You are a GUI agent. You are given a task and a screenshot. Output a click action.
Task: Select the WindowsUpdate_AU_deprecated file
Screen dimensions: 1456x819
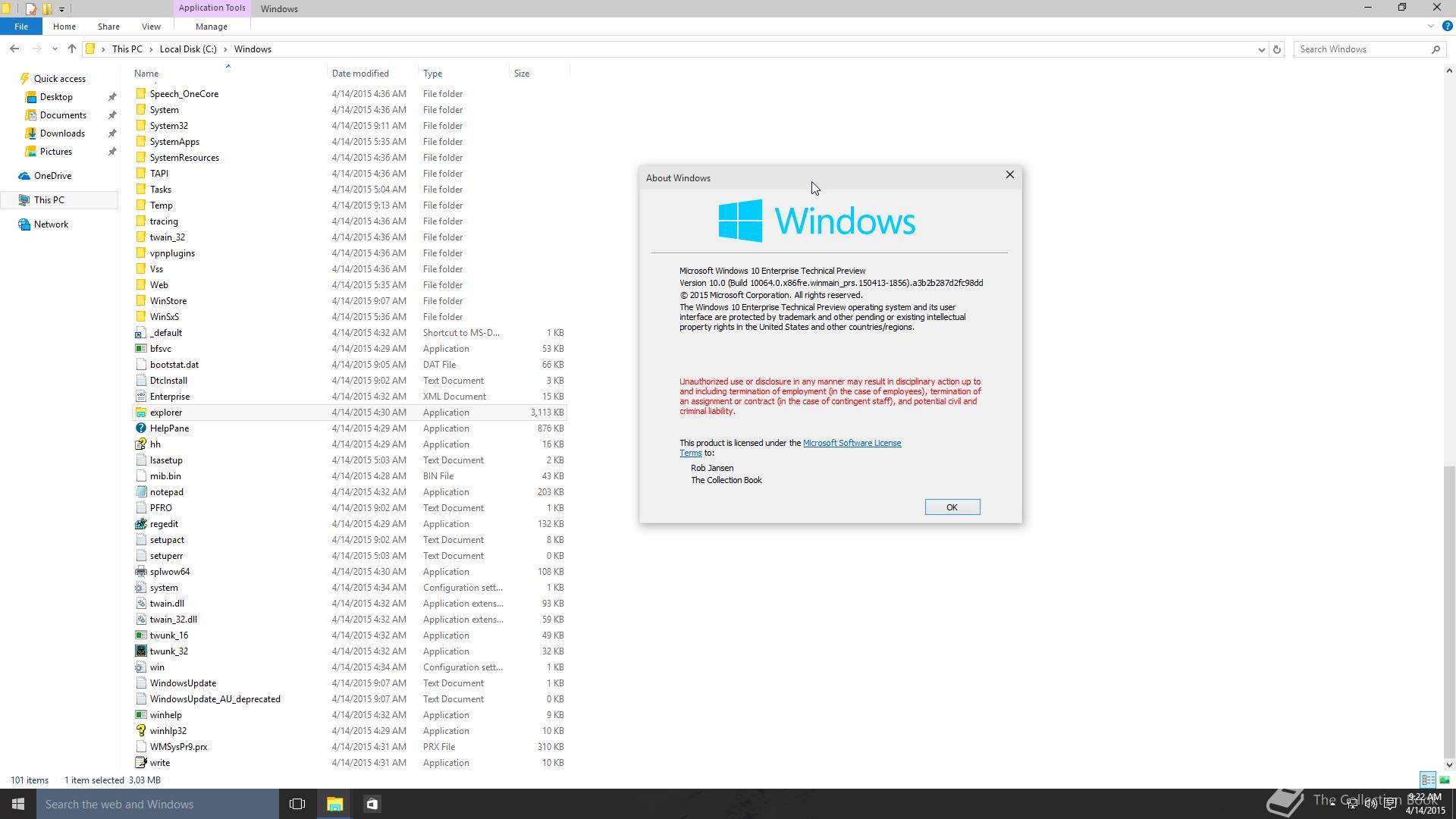[215, 699]
